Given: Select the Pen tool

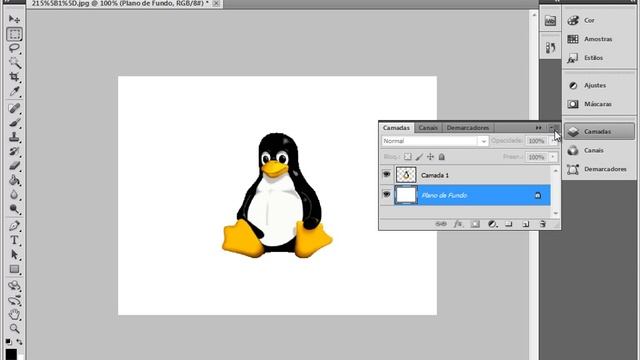Looking at the screenshot, I should (x=14, y=226).
